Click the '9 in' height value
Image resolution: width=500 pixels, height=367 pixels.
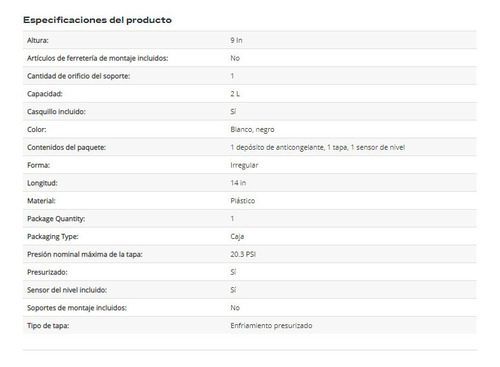pos(236,40)
